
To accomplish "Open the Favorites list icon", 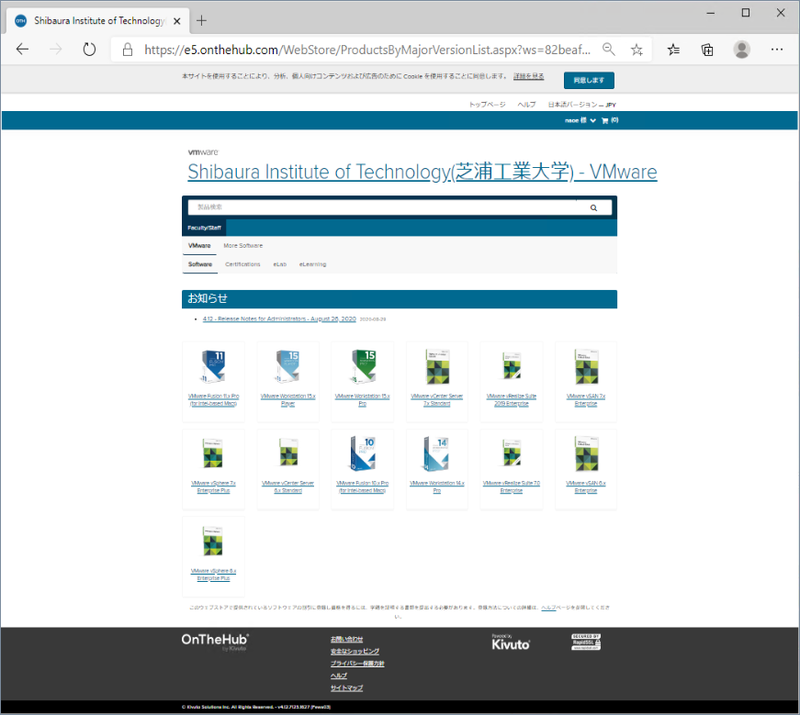I will [673, 50].
